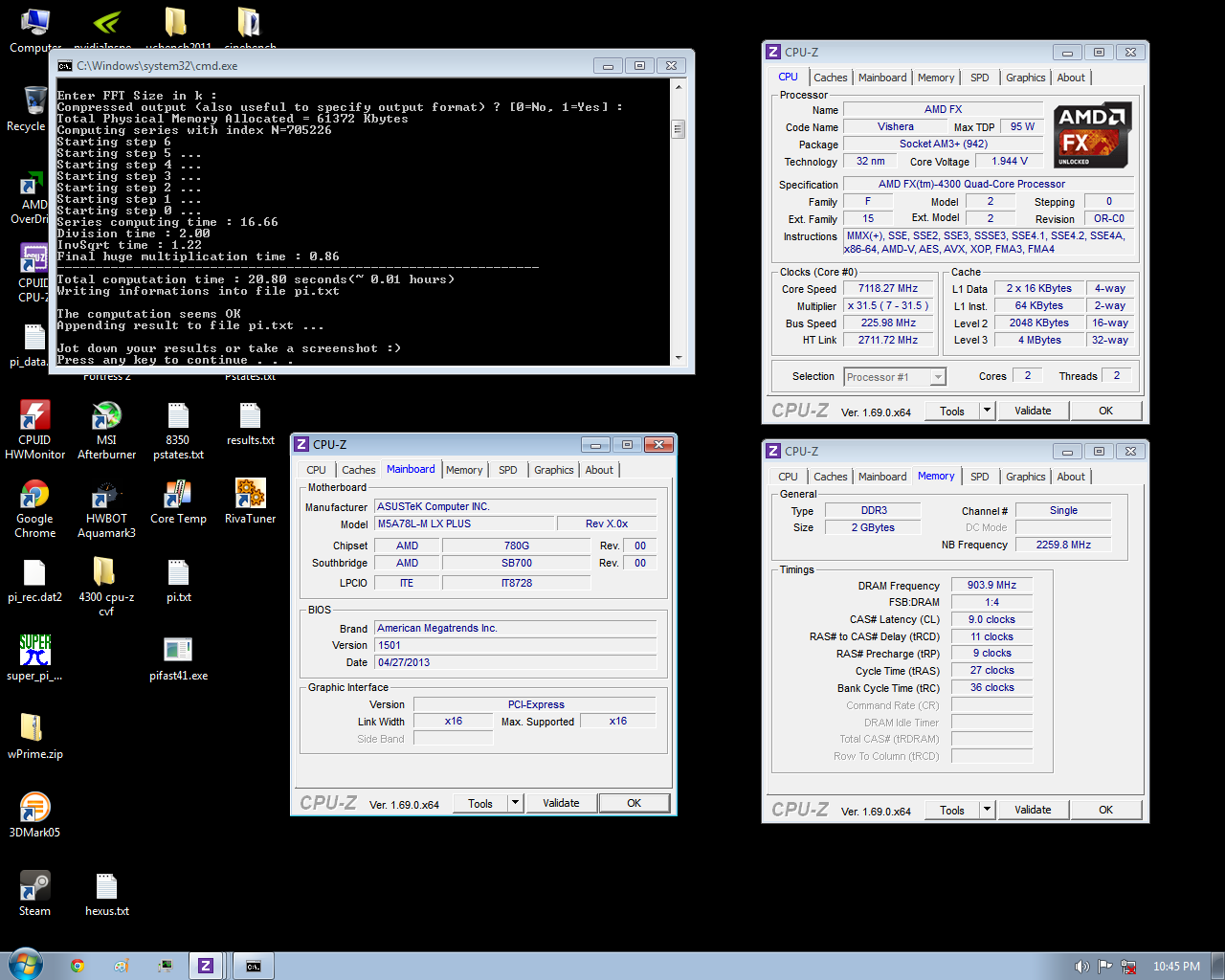
Task: Click taskbar clock showing 10:45 PM
Action: tap(1176, 967)
